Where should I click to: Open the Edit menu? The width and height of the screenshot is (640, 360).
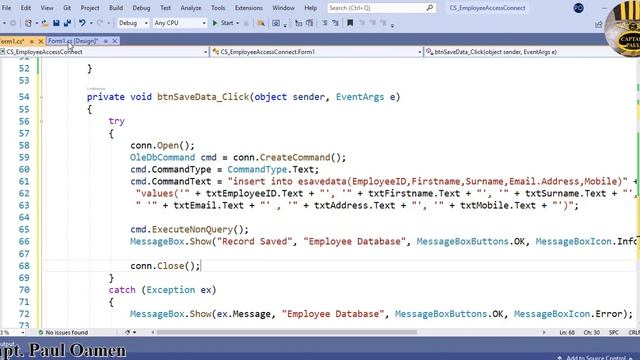(x=26, y=8)
